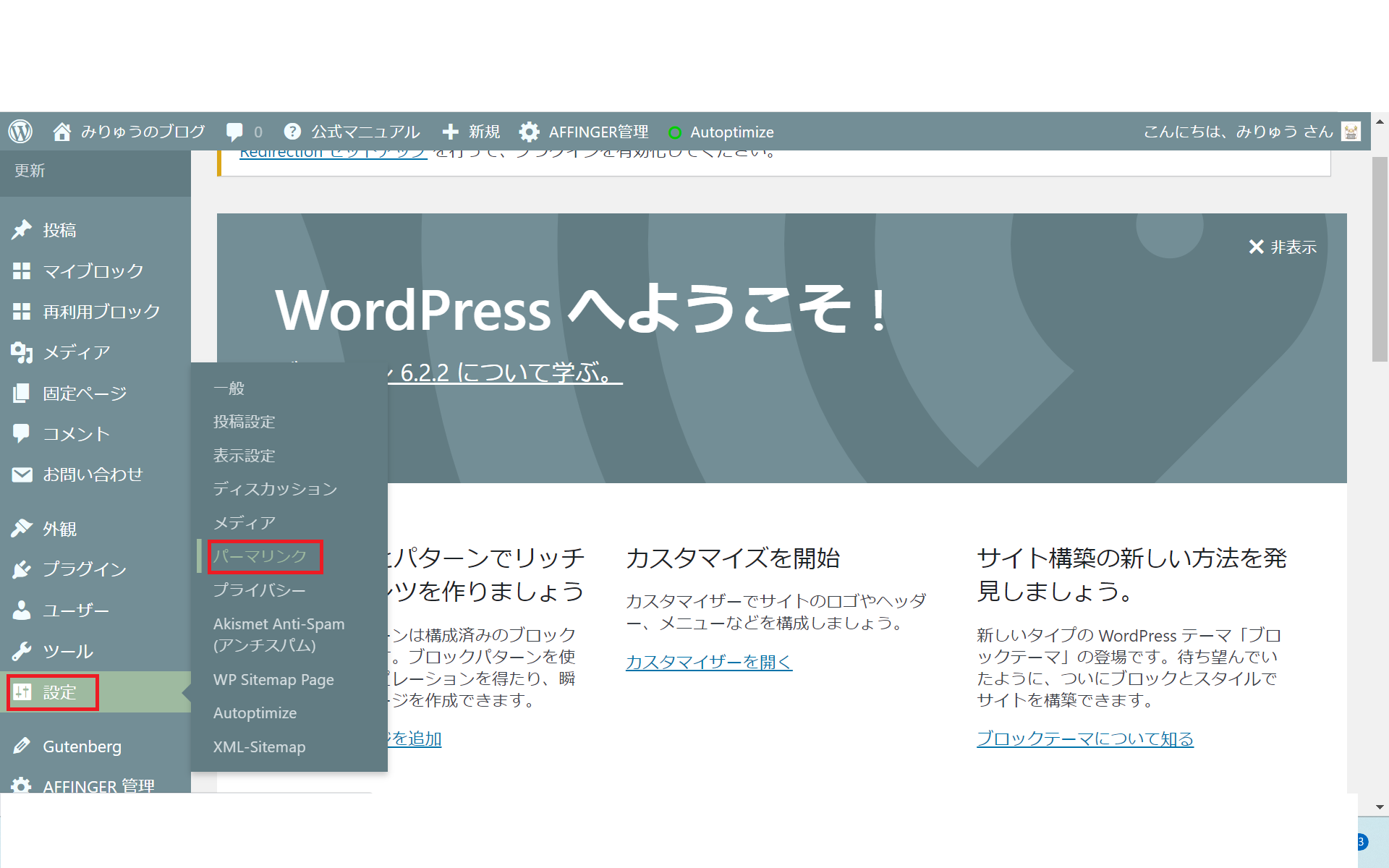Click the gear icon beside AFFINGER管理 in admin bar
1389x868 pixels.
point(530,132)
